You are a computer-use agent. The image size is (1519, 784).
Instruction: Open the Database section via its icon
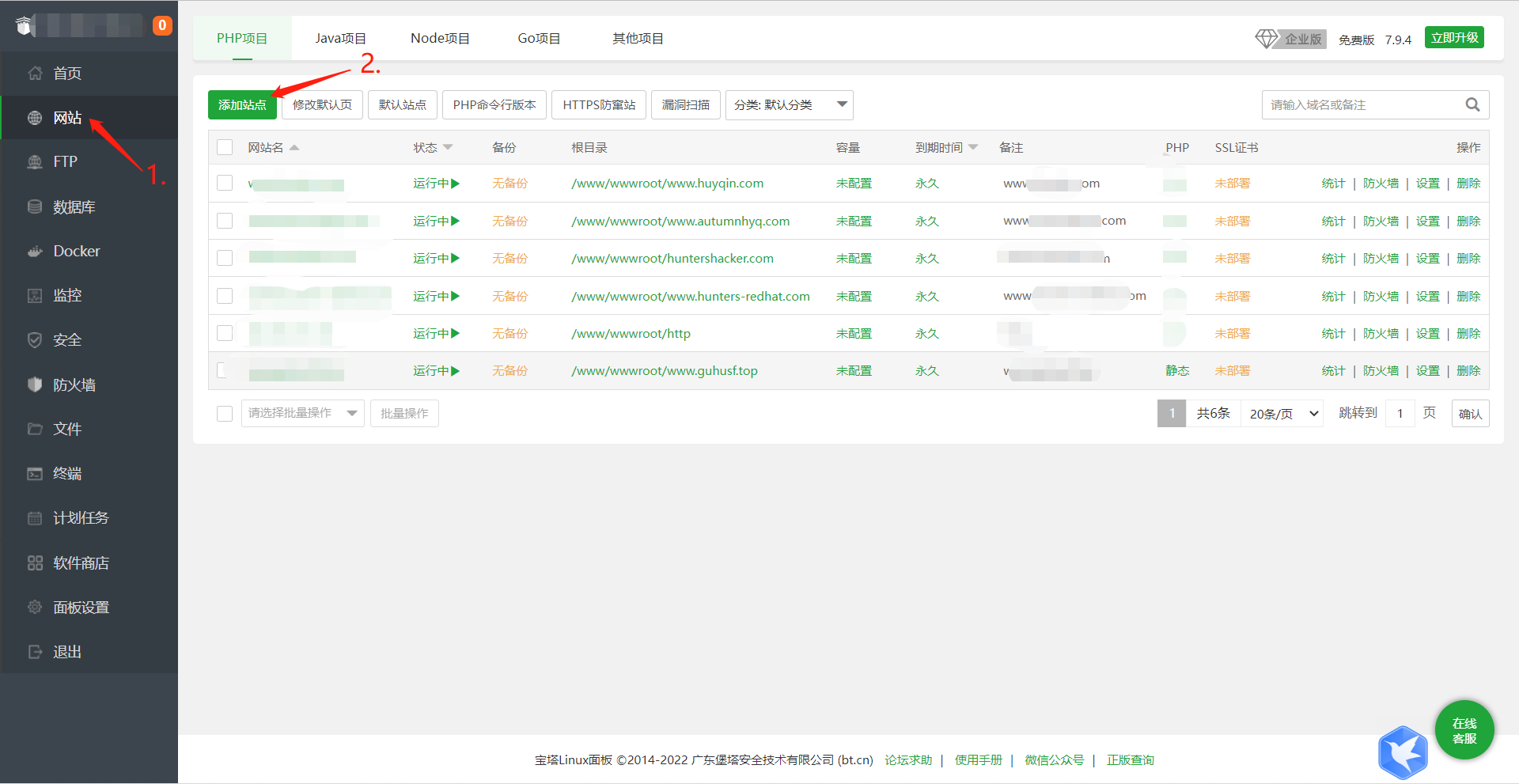[35, 207]
